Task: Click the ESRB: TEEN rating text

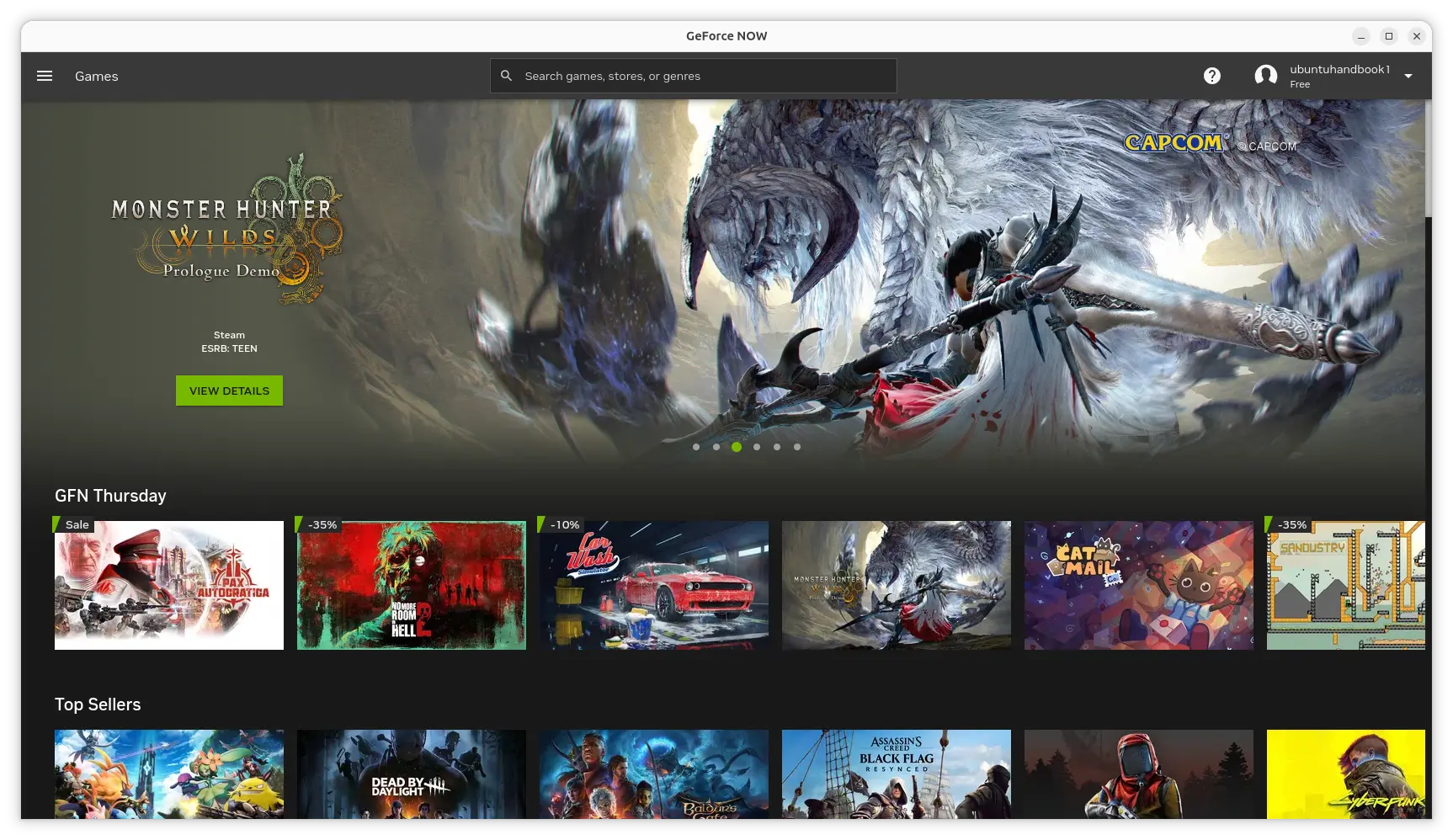Action: (x=229, y=348)
